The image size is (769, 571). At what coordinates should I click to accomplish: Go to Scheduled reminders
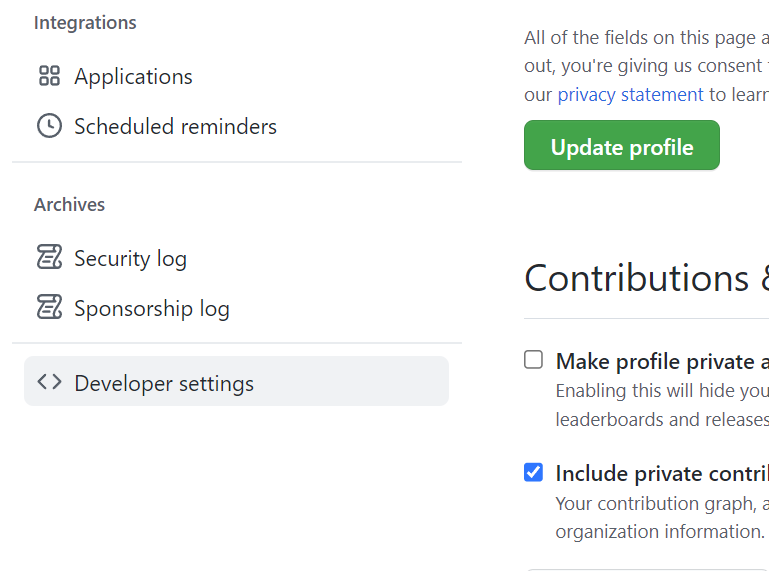tap(175, 126)
